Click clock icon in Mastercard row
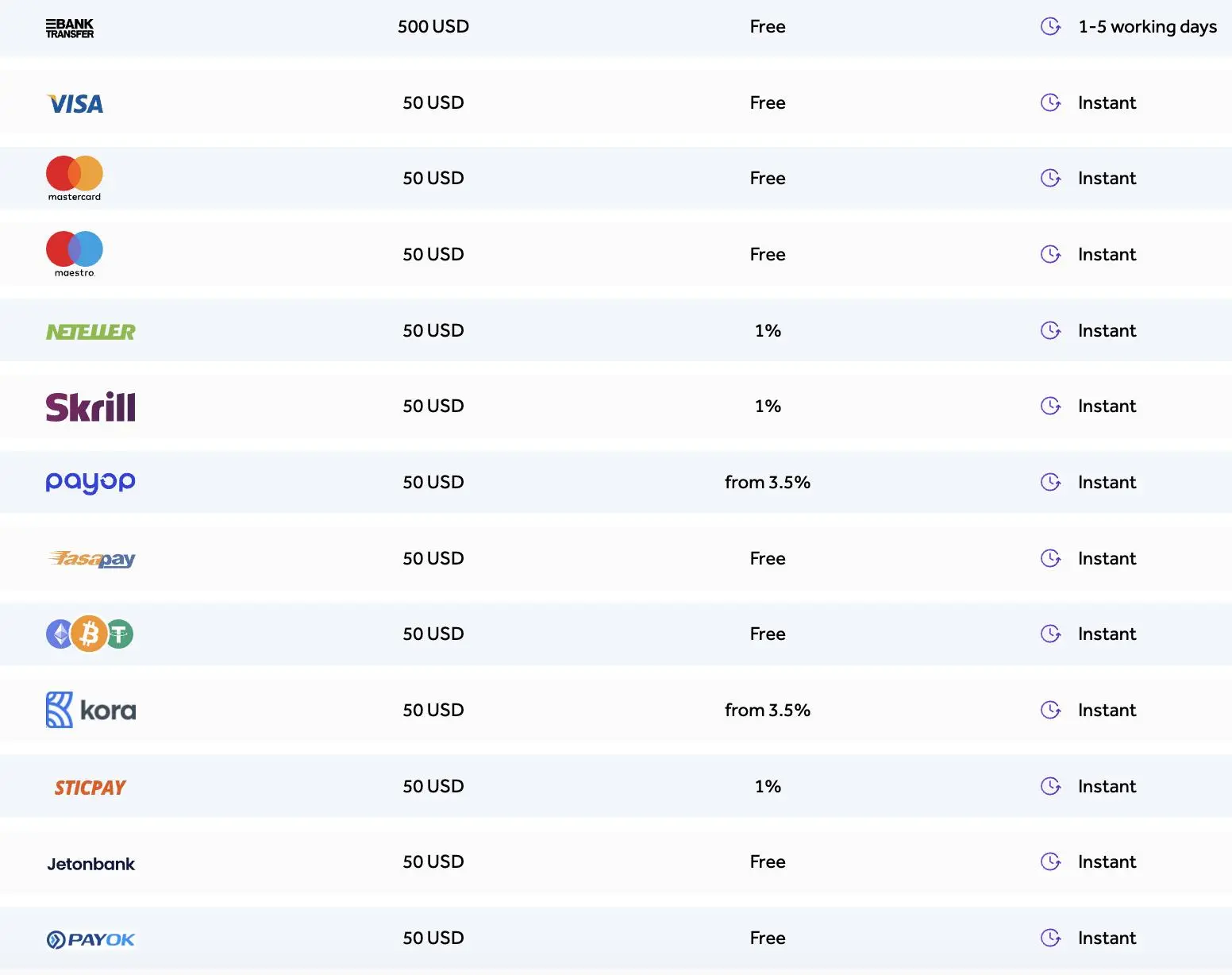 pos(1050,178)
